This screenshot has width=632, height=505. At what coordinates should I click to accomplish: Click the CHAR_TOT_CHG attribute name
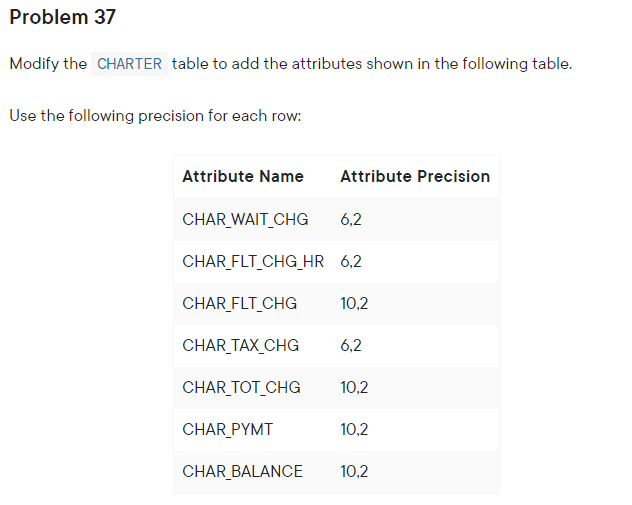tap(241, 388)
